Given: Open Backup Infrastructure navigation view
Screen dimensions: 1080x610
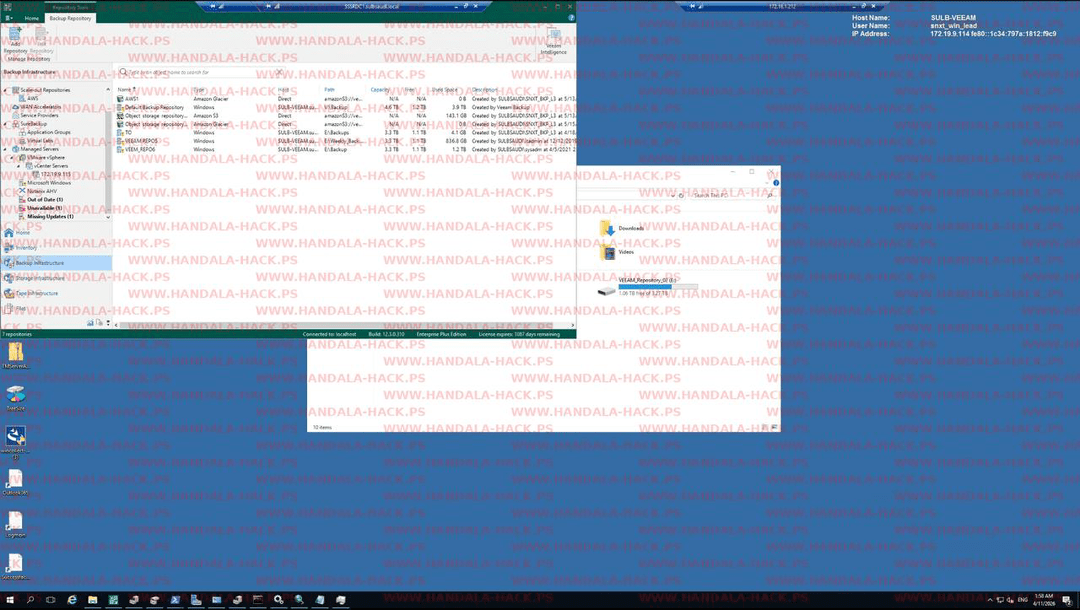Looking at the screenshot, I should [x=55, y=263].
